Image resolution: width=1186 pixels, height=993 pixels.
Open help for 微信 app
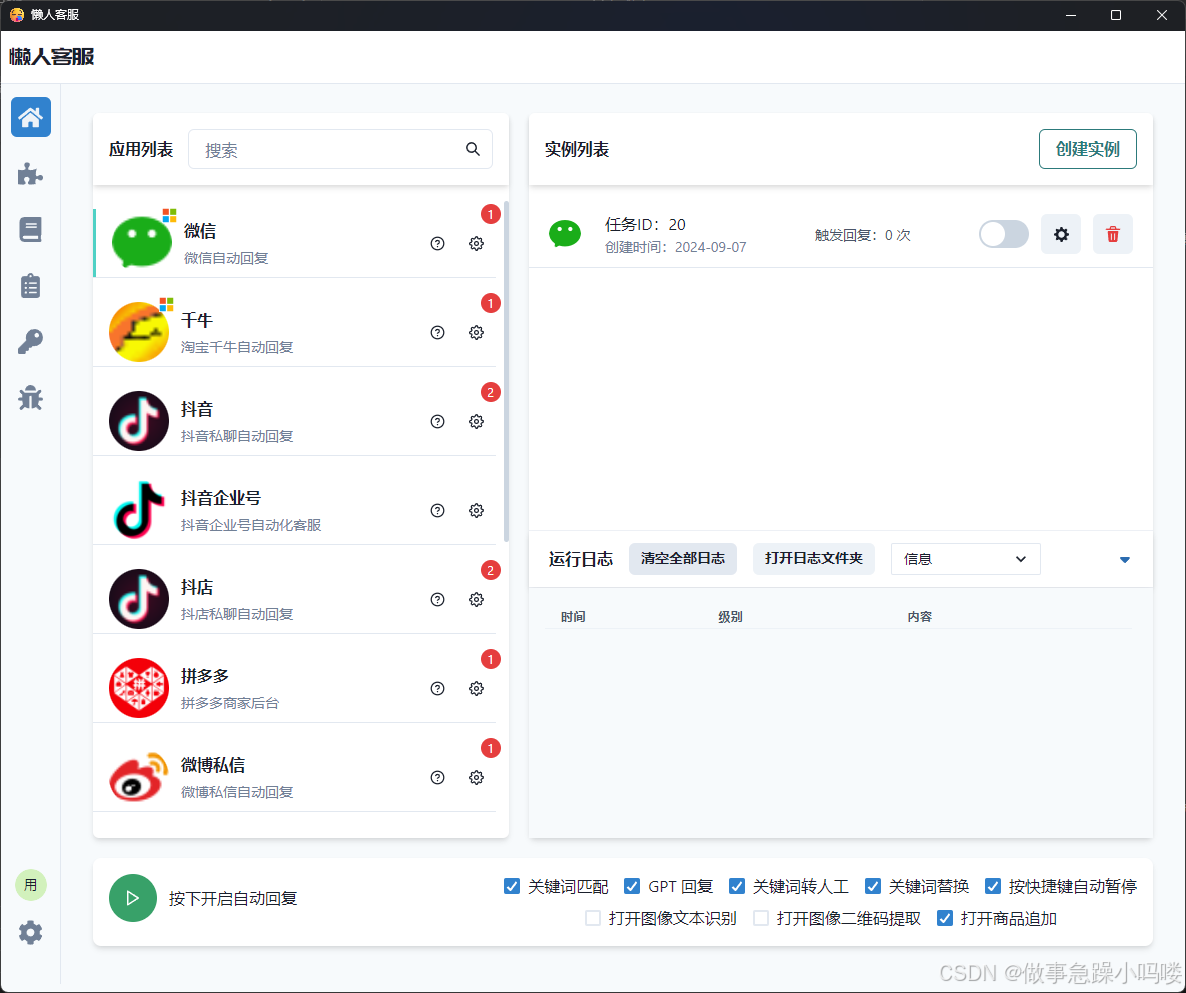[x=437, y=244]
